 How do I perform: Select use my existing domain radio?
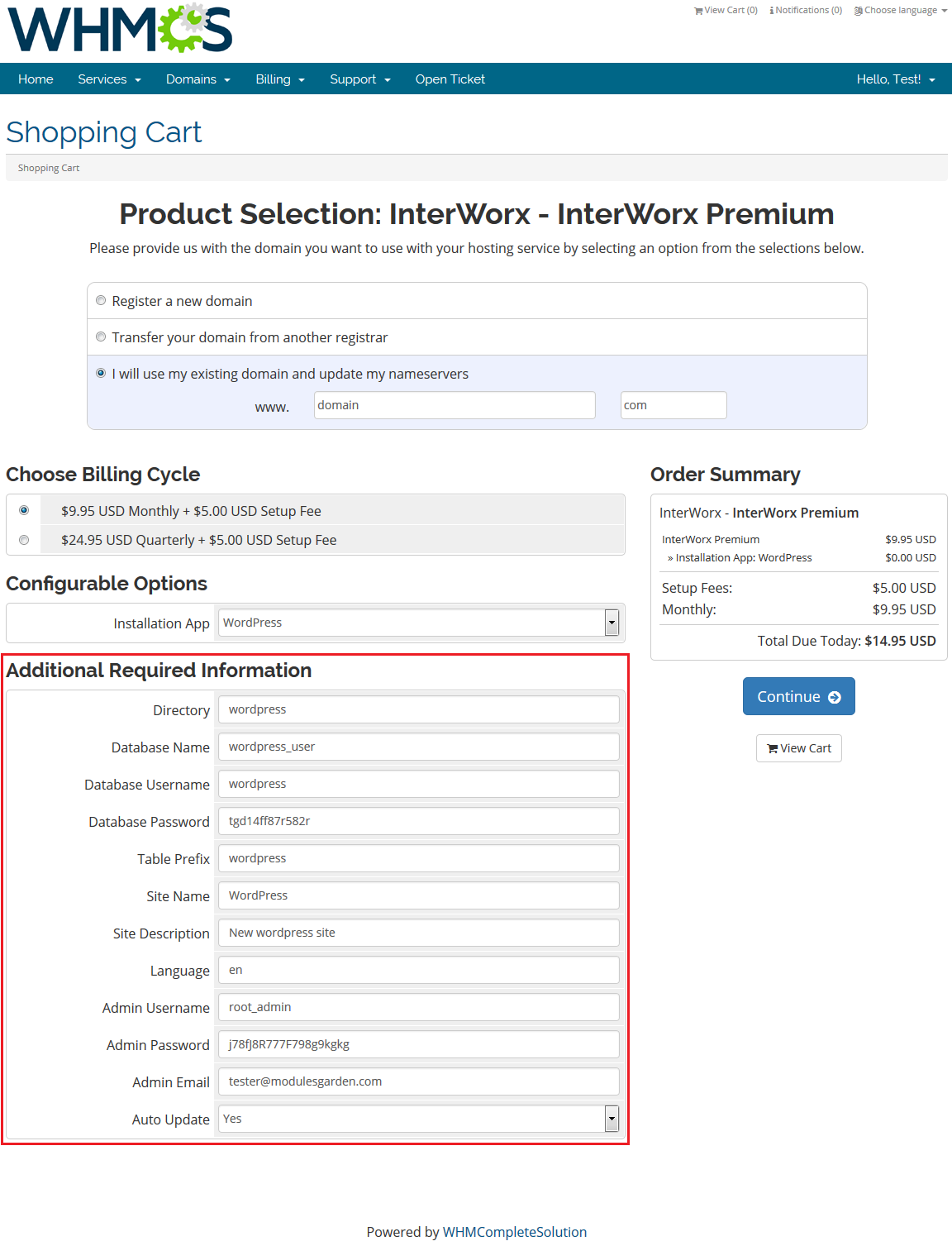pos(101,373)
